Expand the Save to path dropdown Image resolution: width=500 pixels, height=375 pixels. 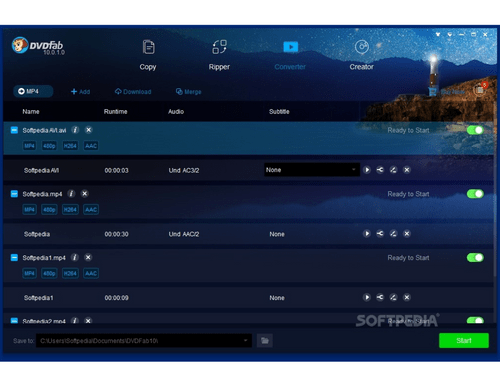246,340
